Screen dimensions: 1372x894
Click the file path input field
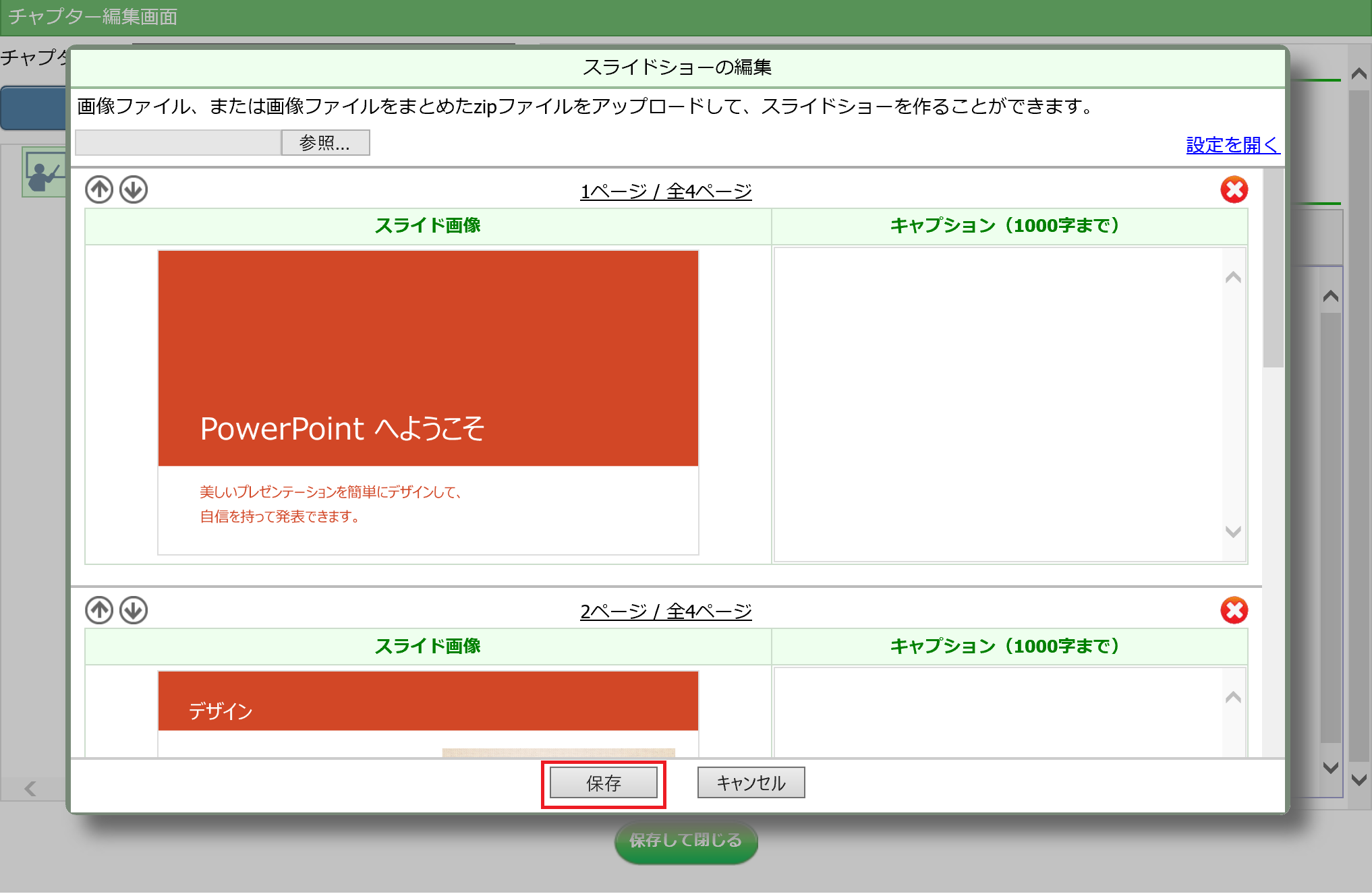[178, 143]
